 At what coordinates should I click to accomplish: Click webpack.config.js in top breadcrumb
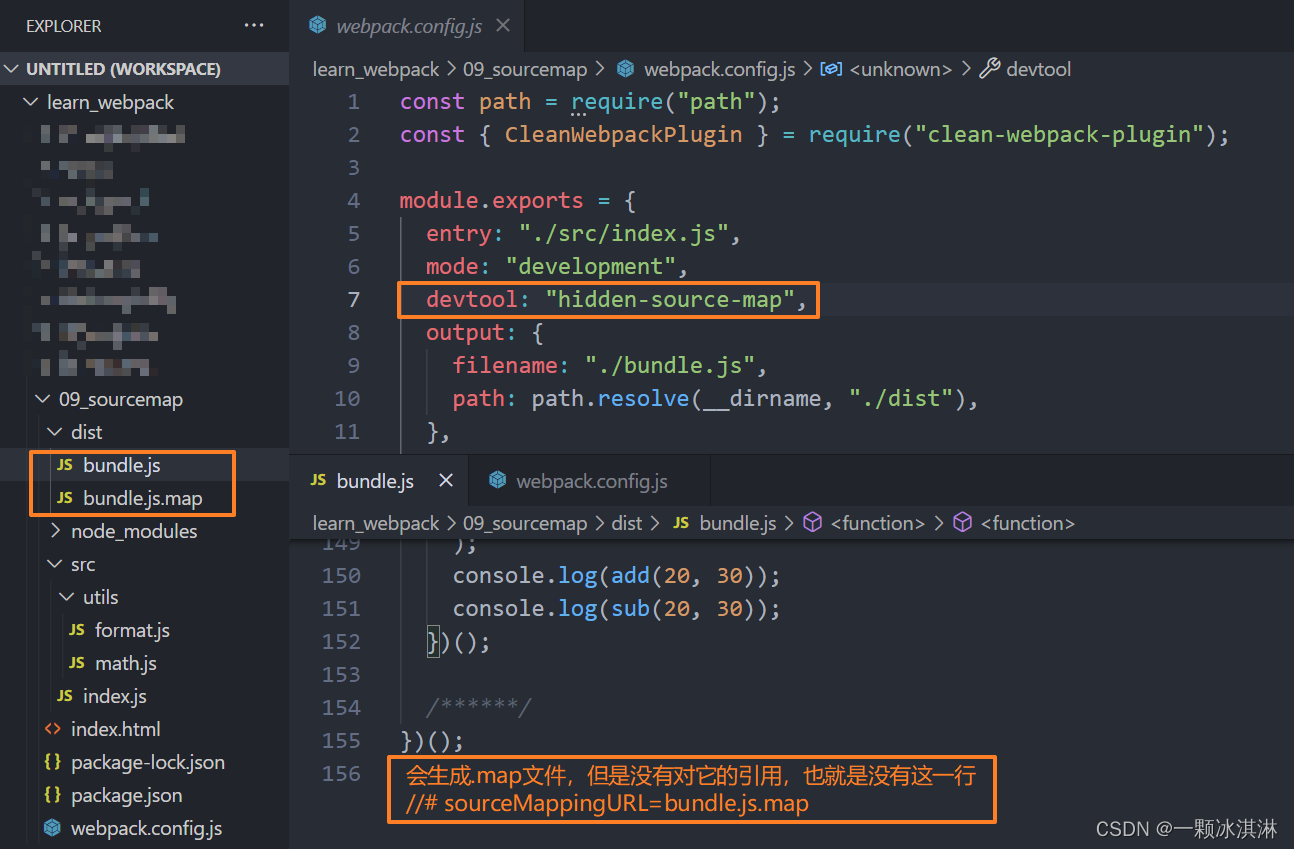click(x=720, y=69)
